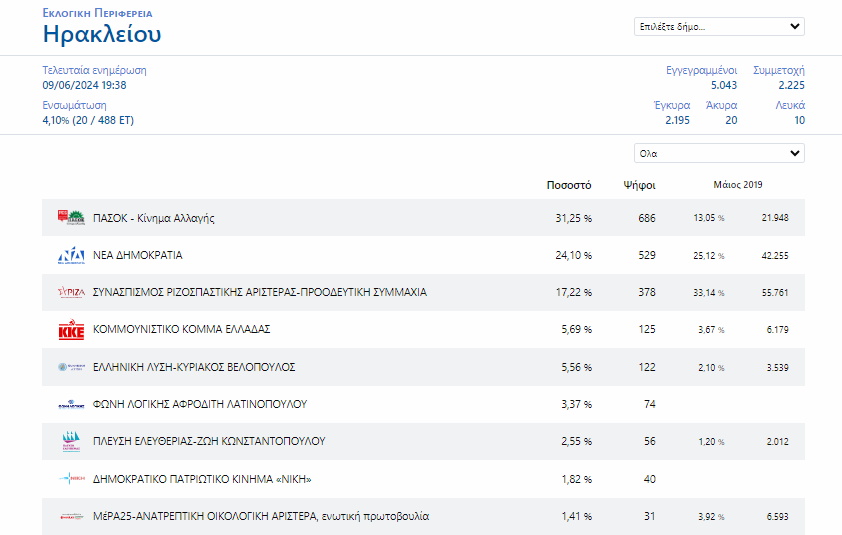Click the Φωνή Λογικής party logo

71,404
